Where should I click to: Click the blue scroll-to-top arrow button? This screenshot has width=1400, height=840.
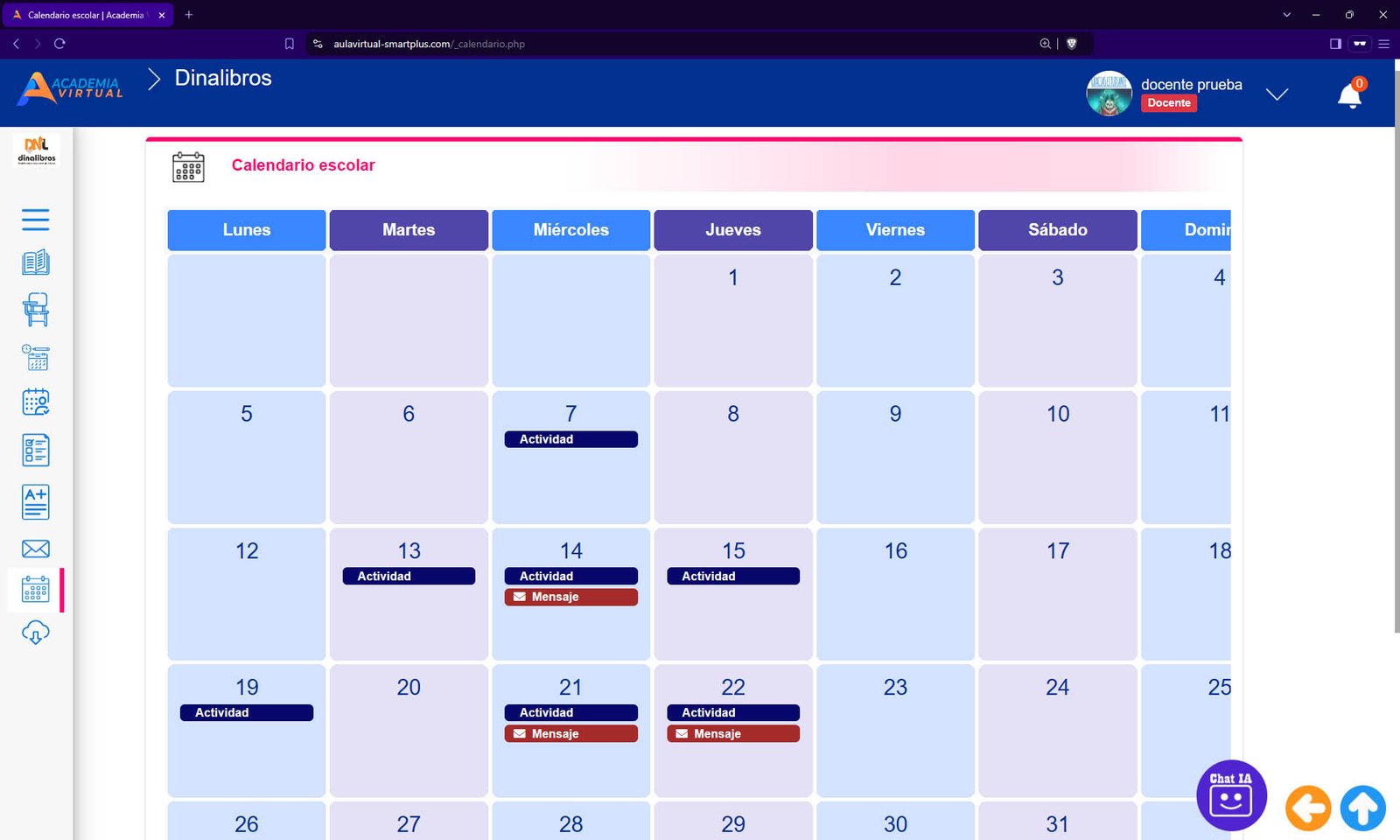pyautogui.click(x=1362, y=808)
